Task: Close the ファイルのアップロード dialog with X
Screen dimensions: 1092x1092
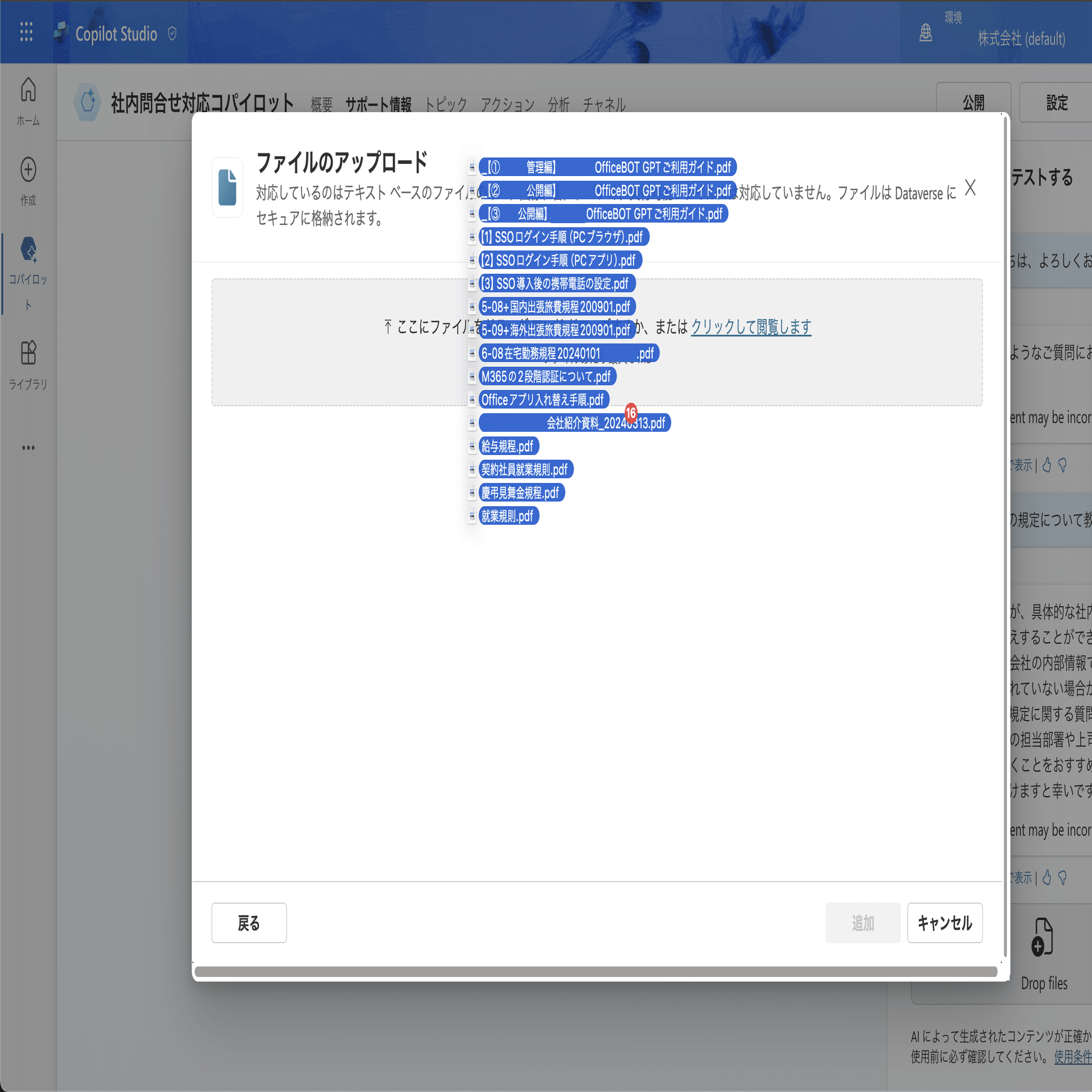Action: [970, 188]
